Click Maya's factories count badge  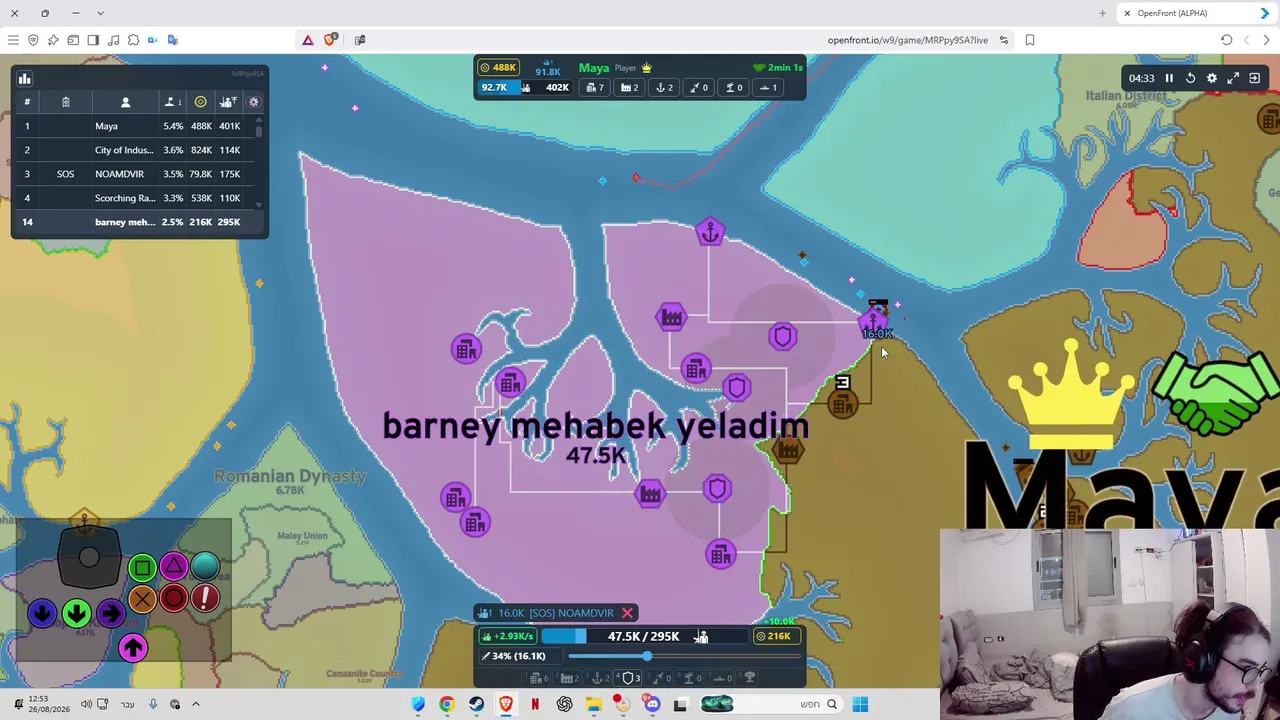[x=630, y=88]
